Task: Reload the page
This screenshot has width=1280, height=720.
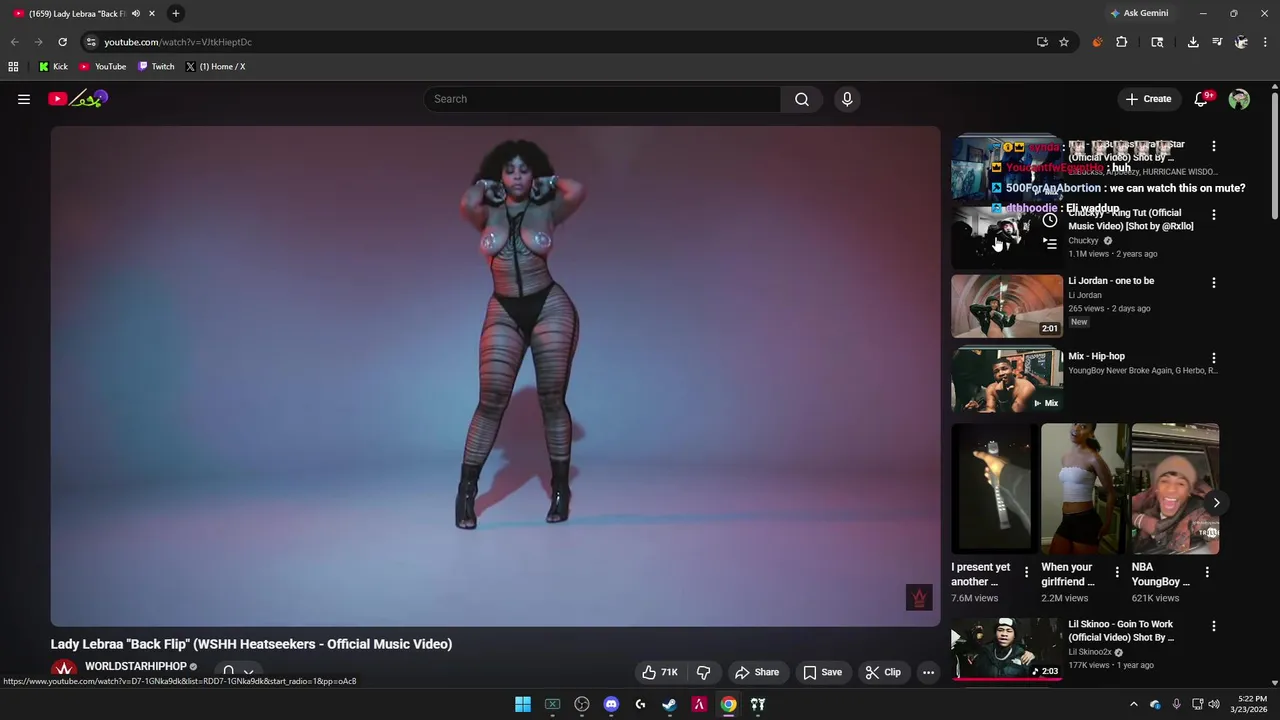Action: [x=62, y=42]
